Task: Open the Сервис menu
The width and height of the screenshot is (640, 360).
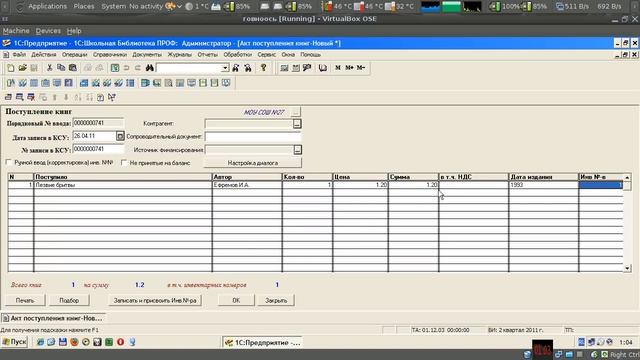Action: point(267,55)
